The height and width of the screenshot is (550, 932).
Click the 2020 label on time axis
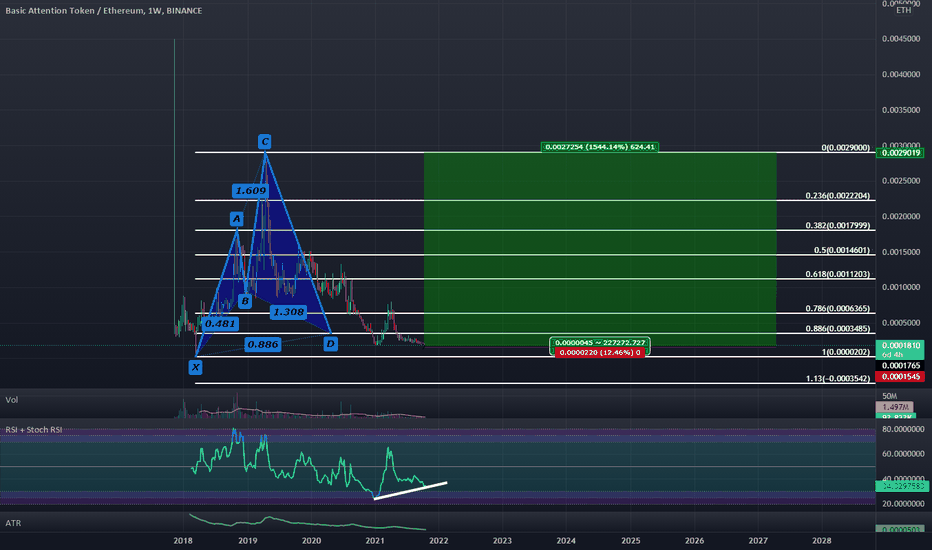(311, 540)
